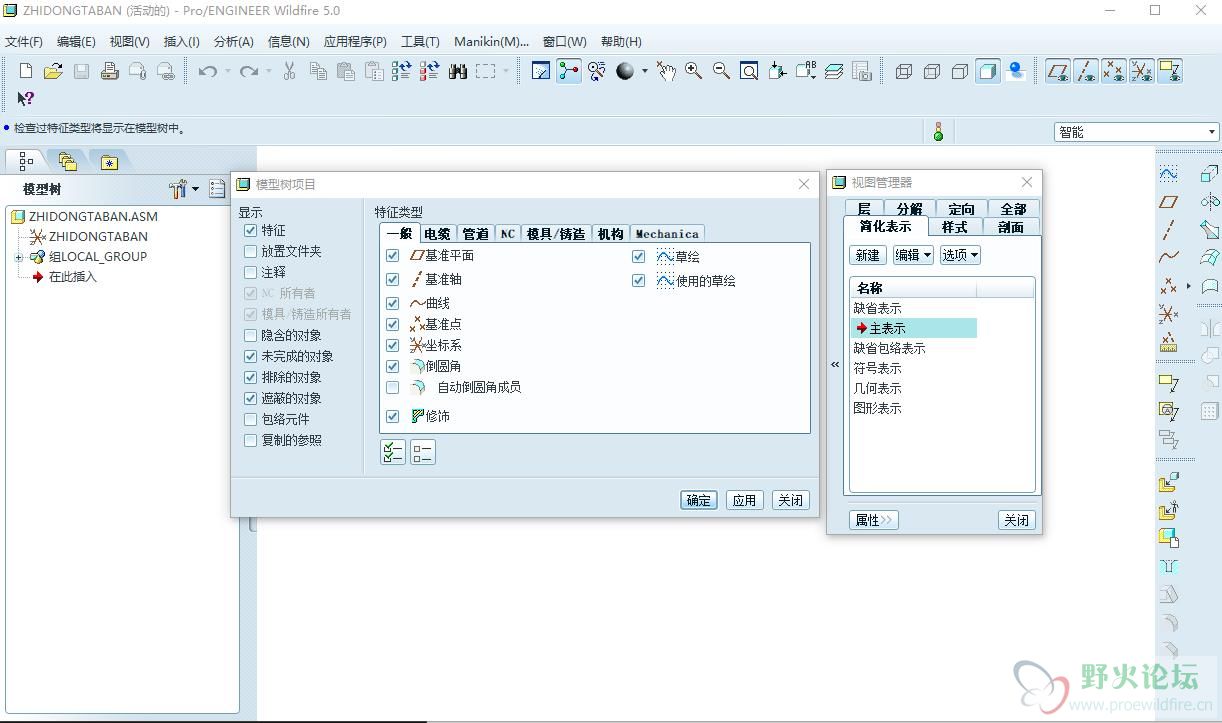Open the 分析(A) menu

coord(234,42)
